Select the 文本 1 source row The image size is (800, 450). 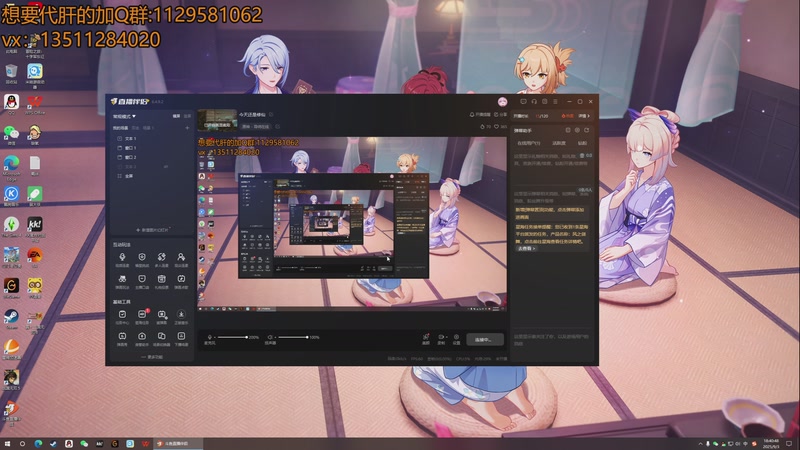152,138
